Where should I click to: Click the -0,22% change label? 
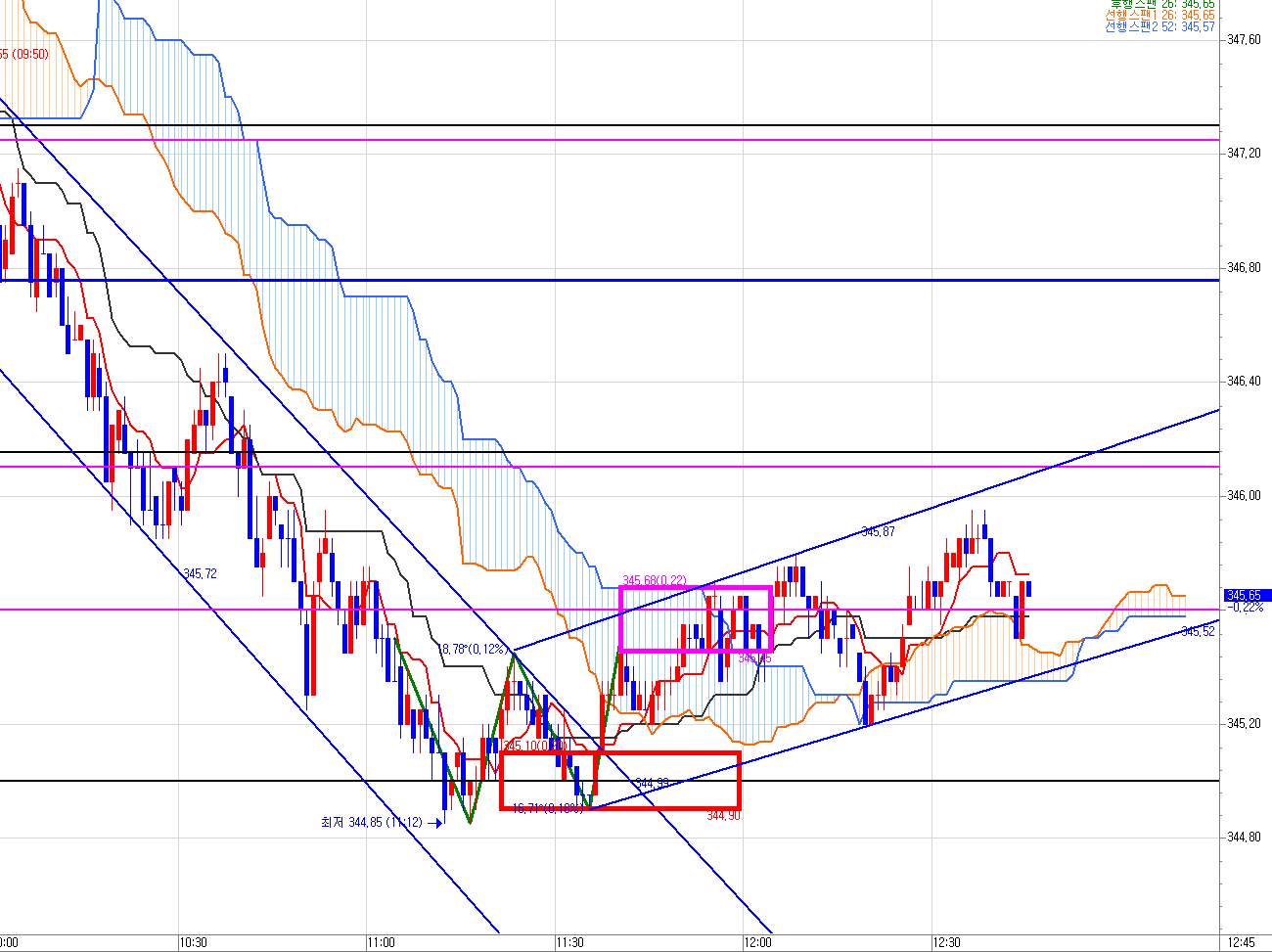(x=1245, y=608)
